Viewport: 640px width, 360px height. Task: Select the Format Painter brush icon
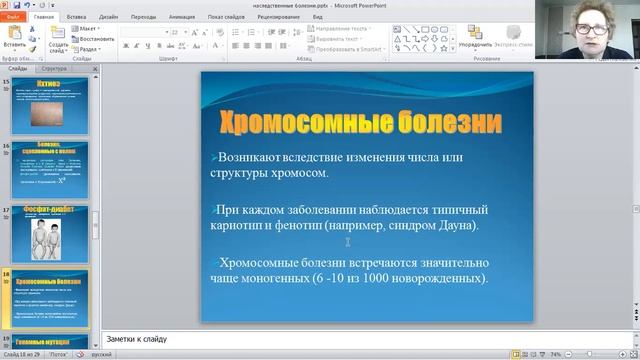point(32,49)
